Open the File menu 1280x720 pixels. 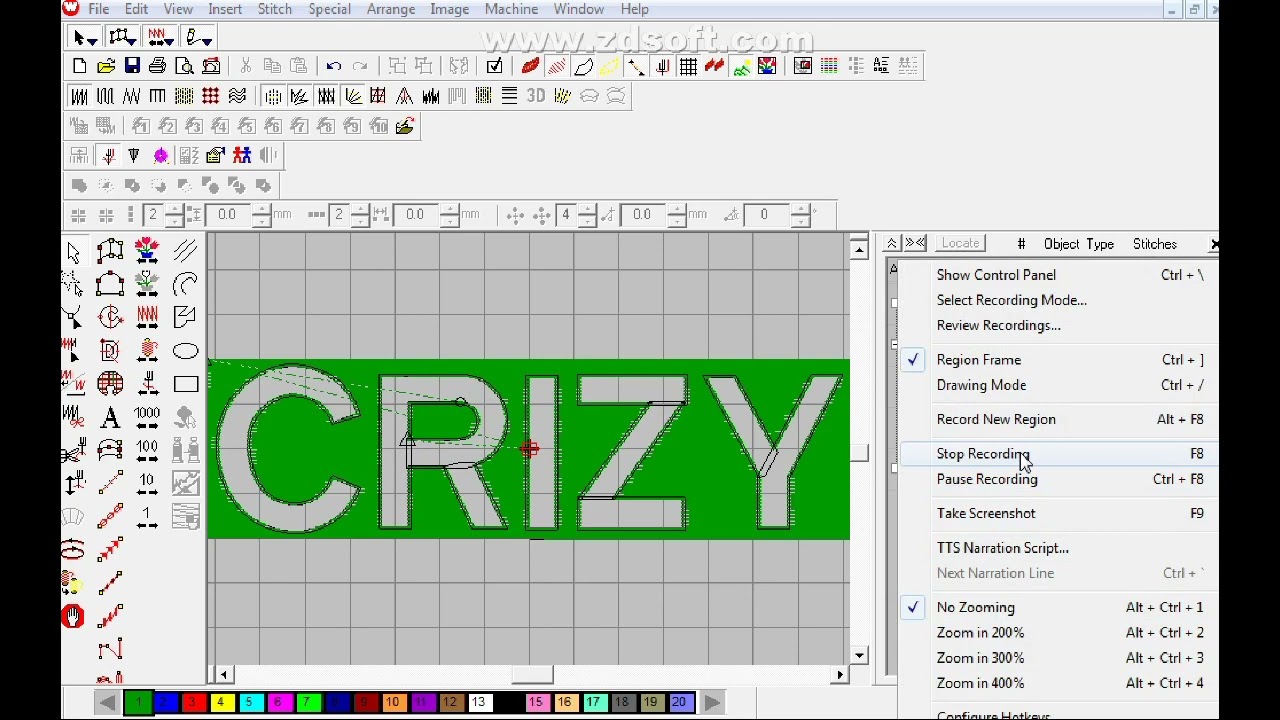click(x=98, y=9)
